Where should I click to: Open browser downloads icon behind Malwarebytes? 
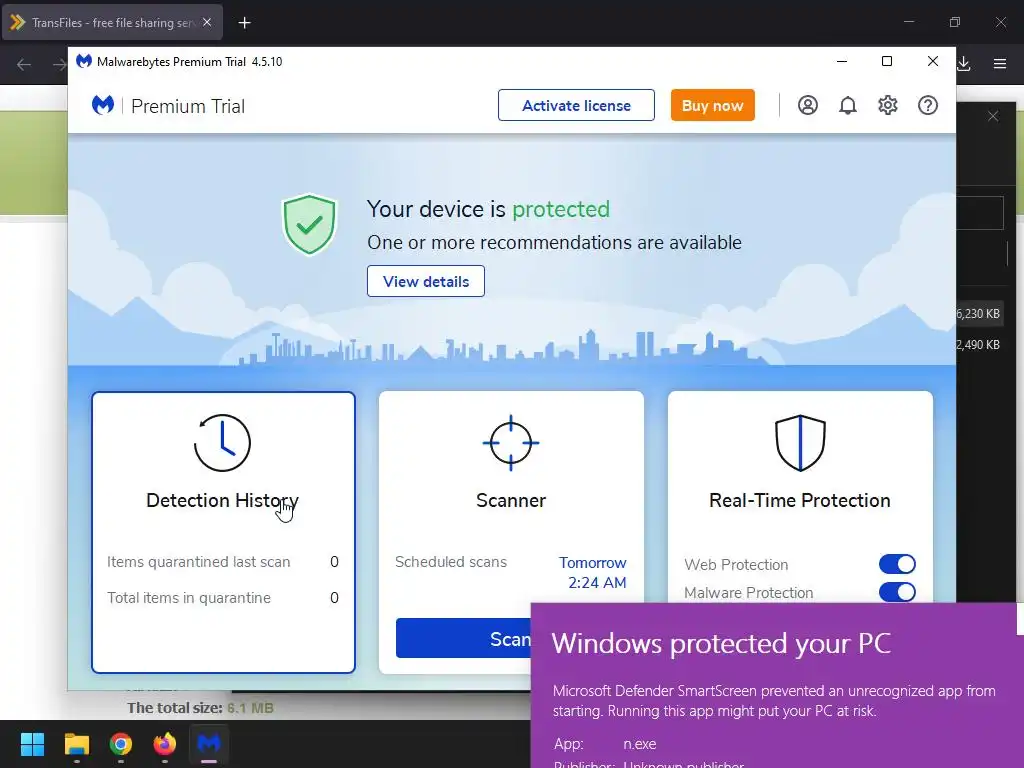point(964,64)
